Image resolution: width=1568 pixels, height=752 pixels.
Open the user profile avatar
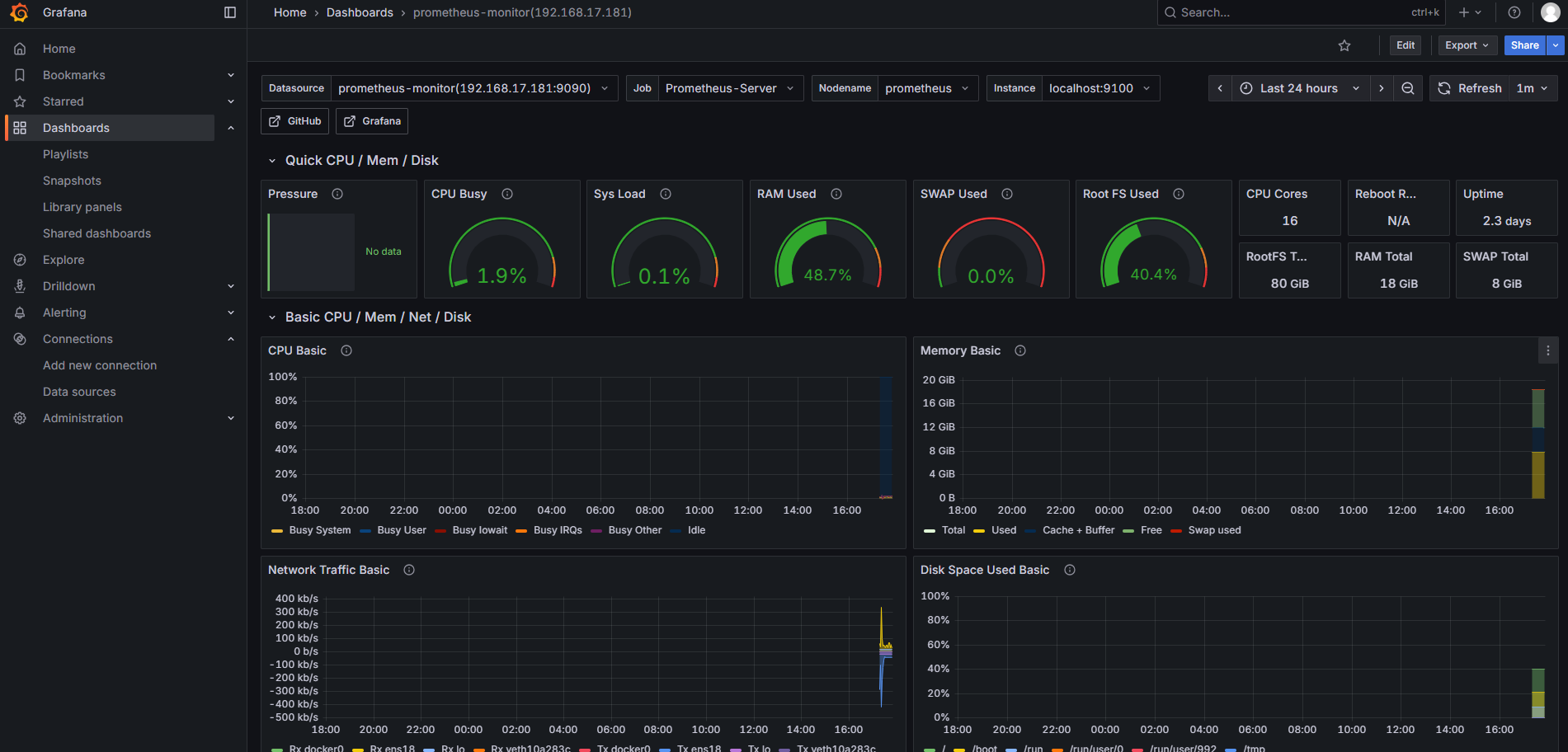pos(1551,12)
